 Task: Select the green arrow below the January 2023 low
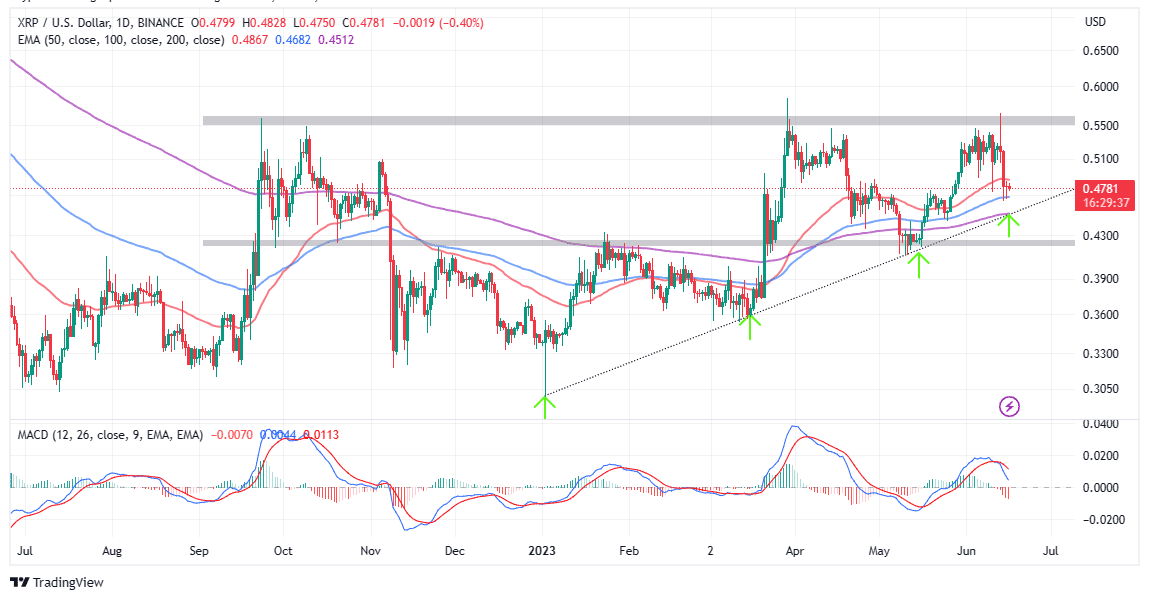[x=544, y=406]
